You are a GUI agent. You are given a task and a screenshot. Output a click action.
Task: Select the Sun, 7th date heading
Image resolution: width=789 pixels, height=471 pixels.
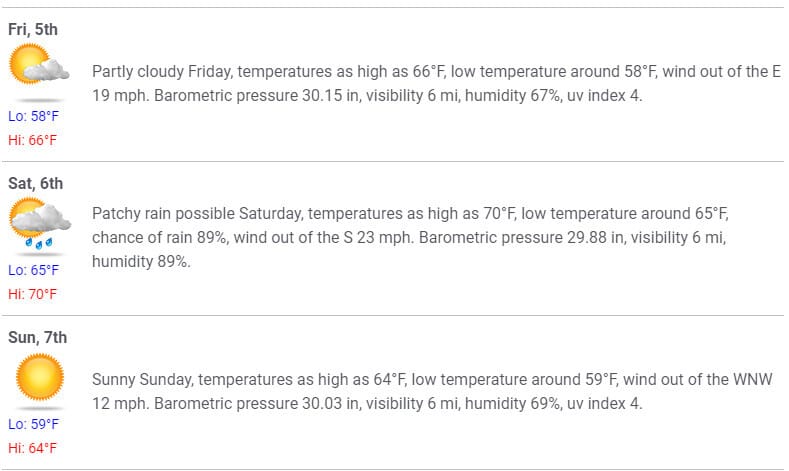coord(37,337)
